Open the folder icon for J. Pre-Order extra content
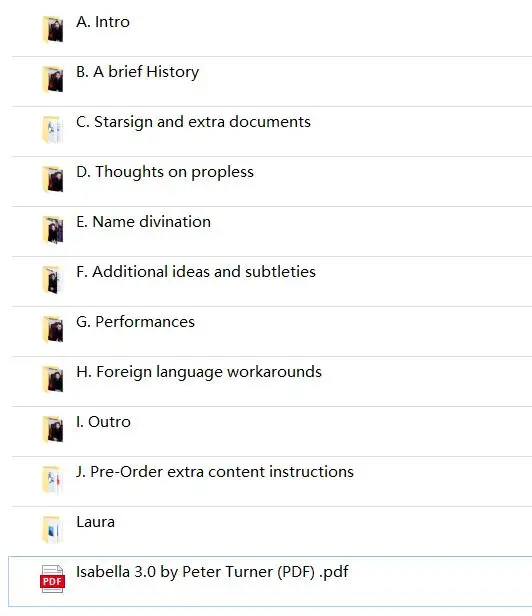Screen dimensions: 532x616 pyautogui.click(x=53, y=479)
